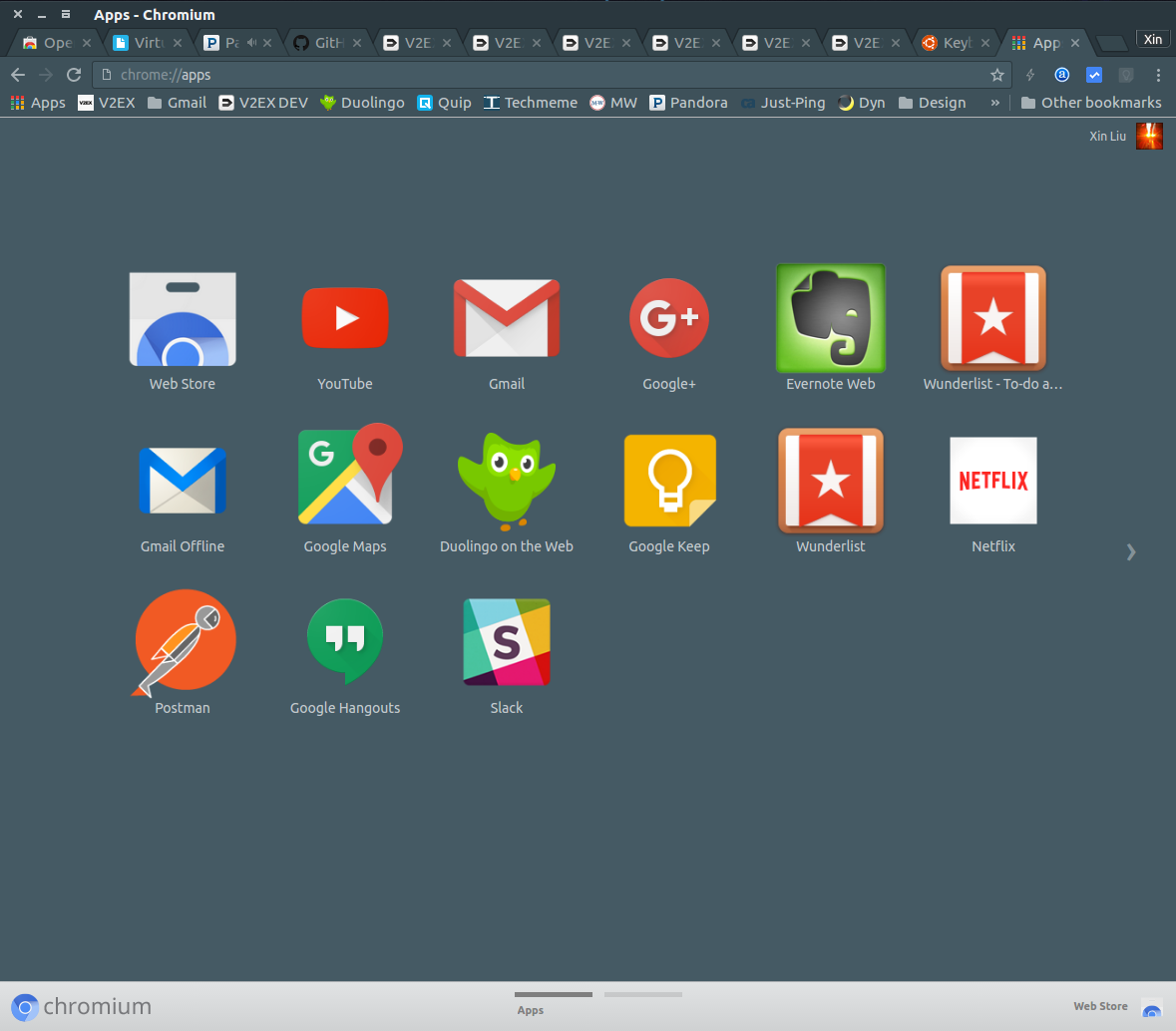Click the chrome://apps address bar
This screenshot has height=1031, width=1176.
pos(549,75)
